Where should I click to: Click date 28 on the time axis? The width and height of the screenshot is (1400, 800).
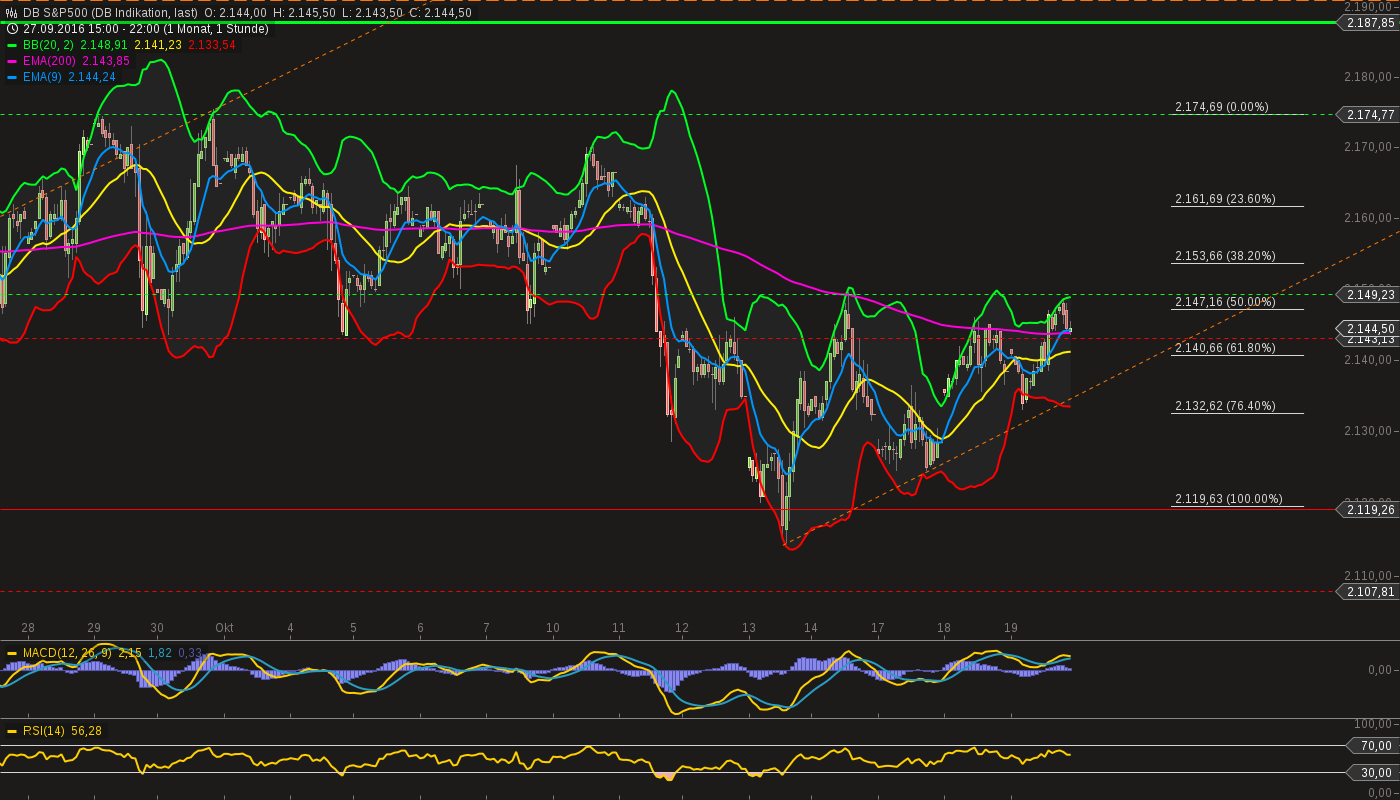28,628
